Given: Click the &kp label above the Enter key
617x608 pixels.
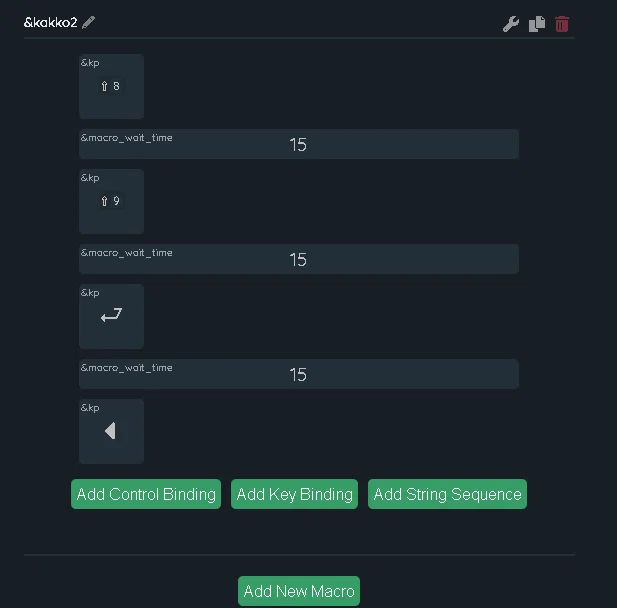Looking at the screenshot, I should point(90,293).
